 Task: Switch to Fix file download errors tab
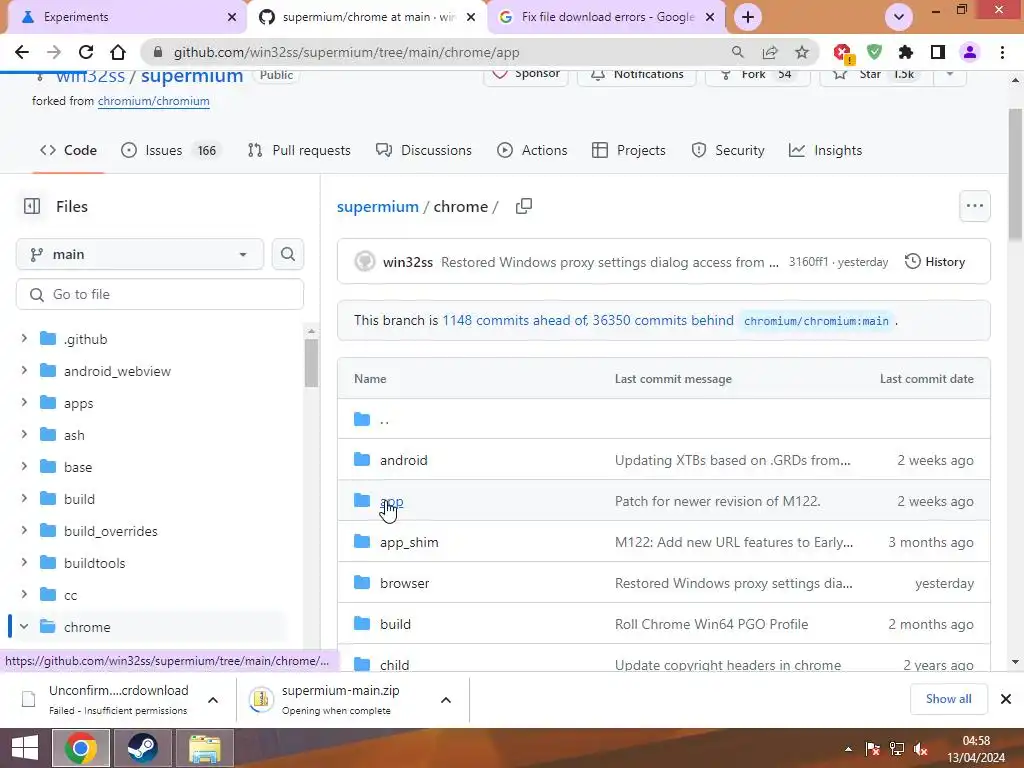click(x=607, y=17)
